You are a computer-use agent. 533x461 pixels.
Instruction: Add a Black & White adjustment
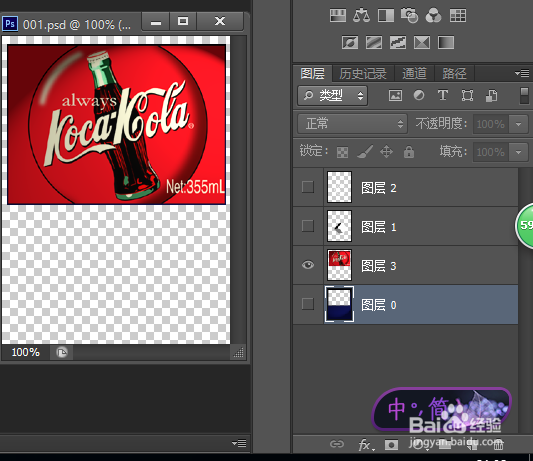pyautogui.click(x=386, y=16)
